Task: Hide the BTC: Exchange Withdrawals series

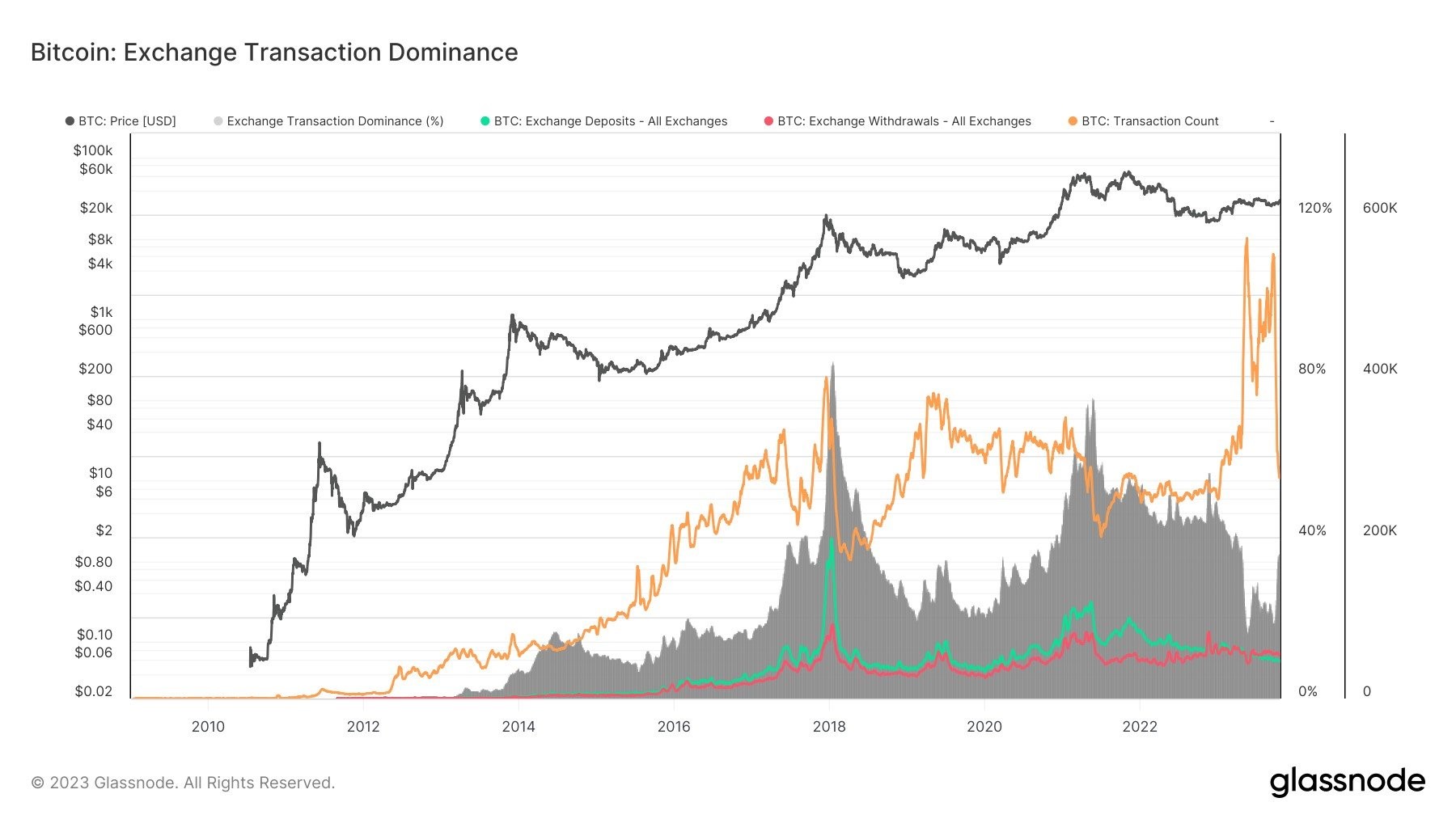Action: click(x=906, y=121)
